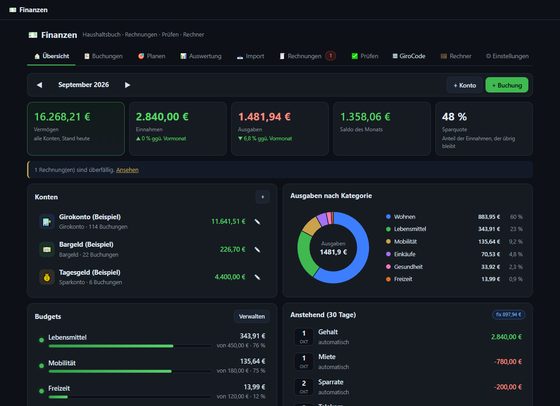Screen dimensions: 560x406
Task: Click the Vermögen 16.268,21 € card
Action: click(x=76, y=129)
